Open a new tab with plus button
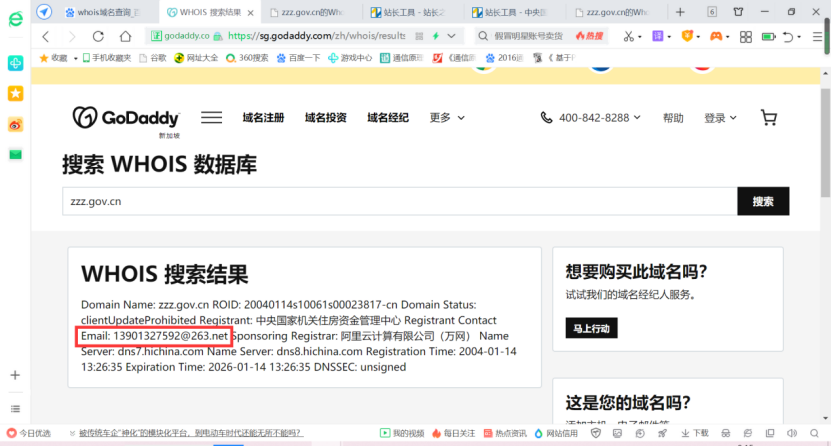Viewport: 831px width, 446px height. point(680,12)
